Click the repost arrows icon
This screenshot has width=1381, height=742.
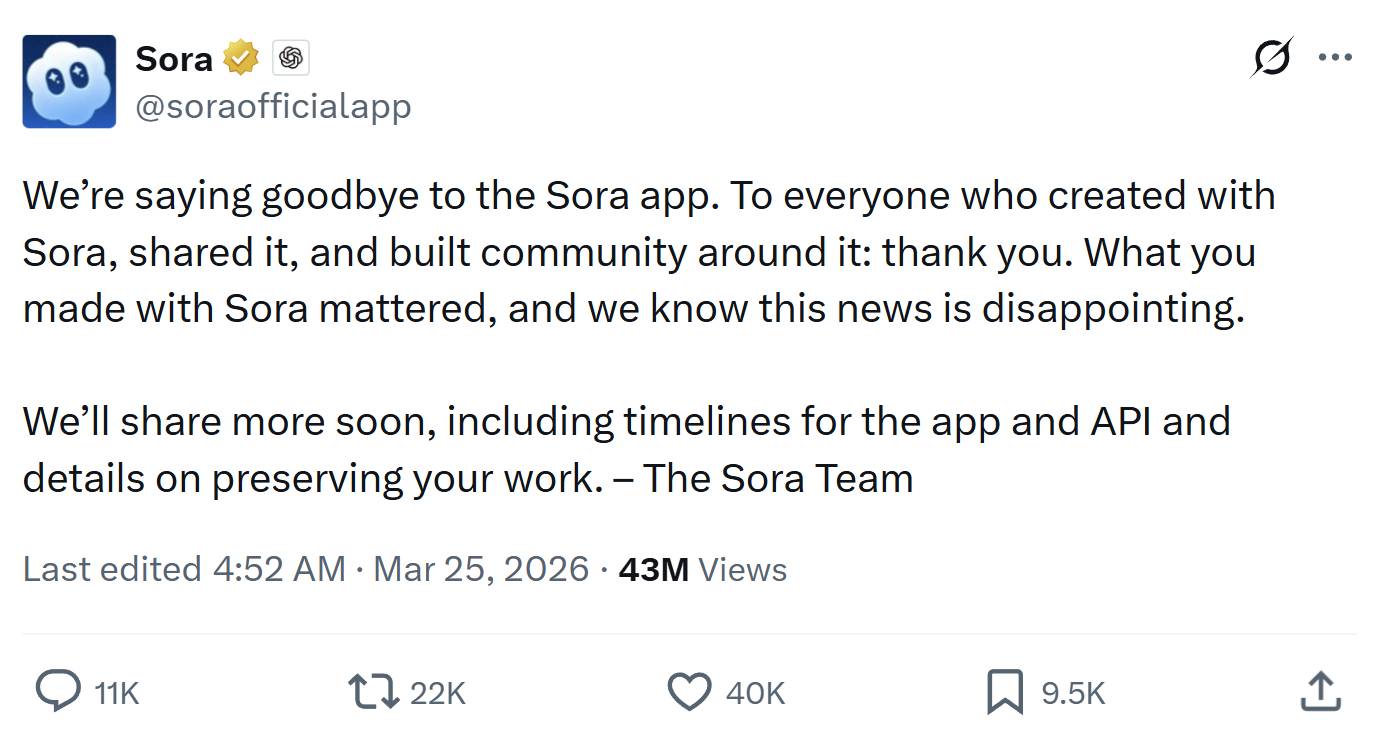pos(372,692)
